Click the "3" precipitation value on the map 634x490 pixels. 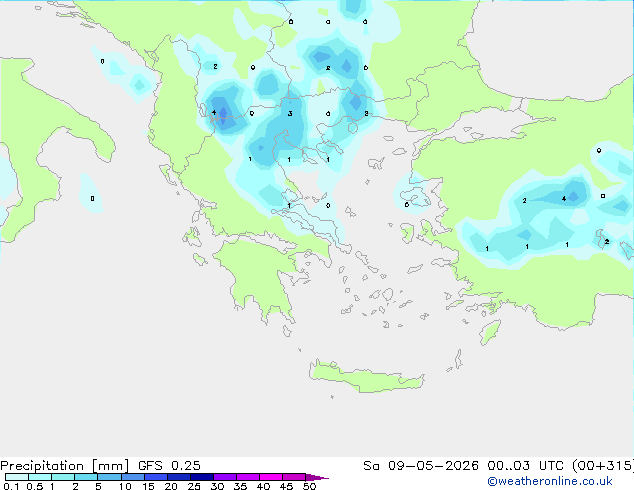tap(290, 114)
